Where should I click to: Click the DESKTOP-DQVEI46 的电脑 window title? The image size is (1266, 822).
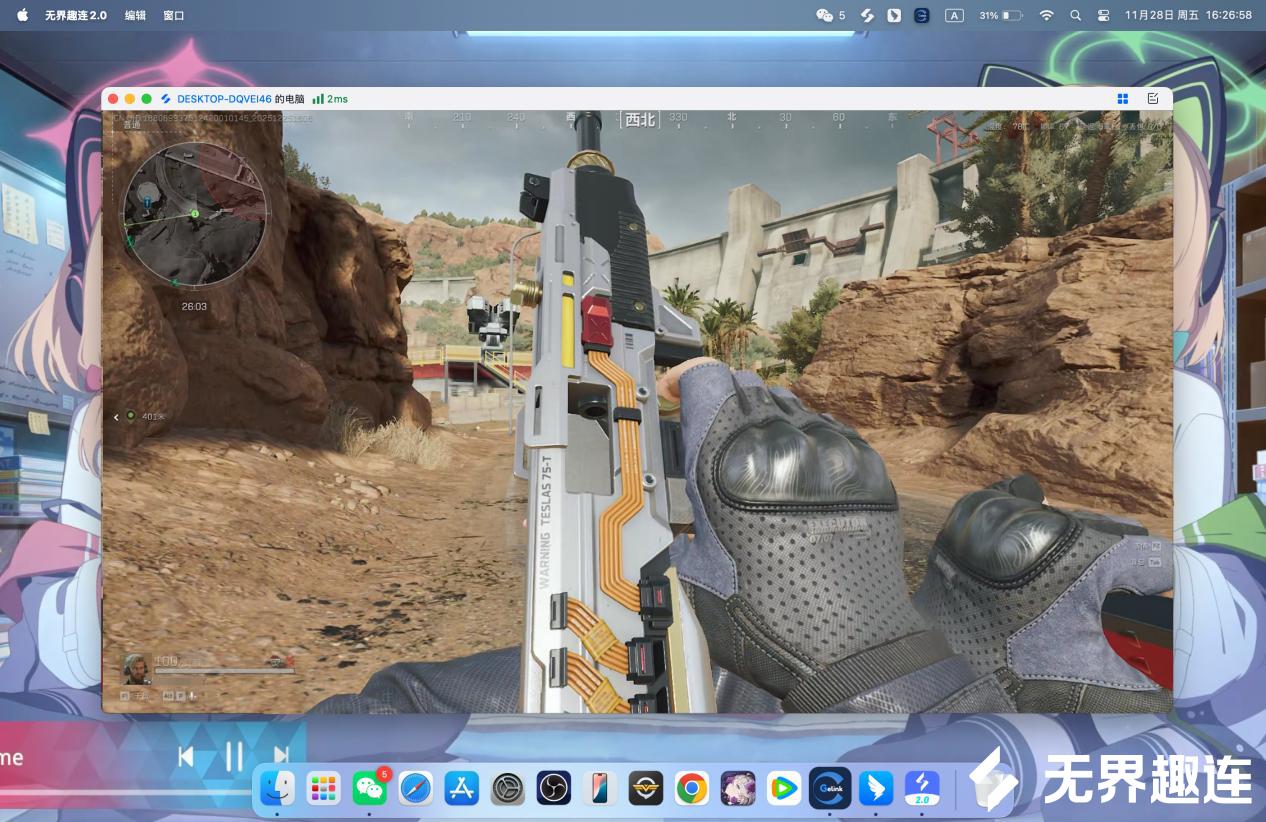(x=240, y=99)
